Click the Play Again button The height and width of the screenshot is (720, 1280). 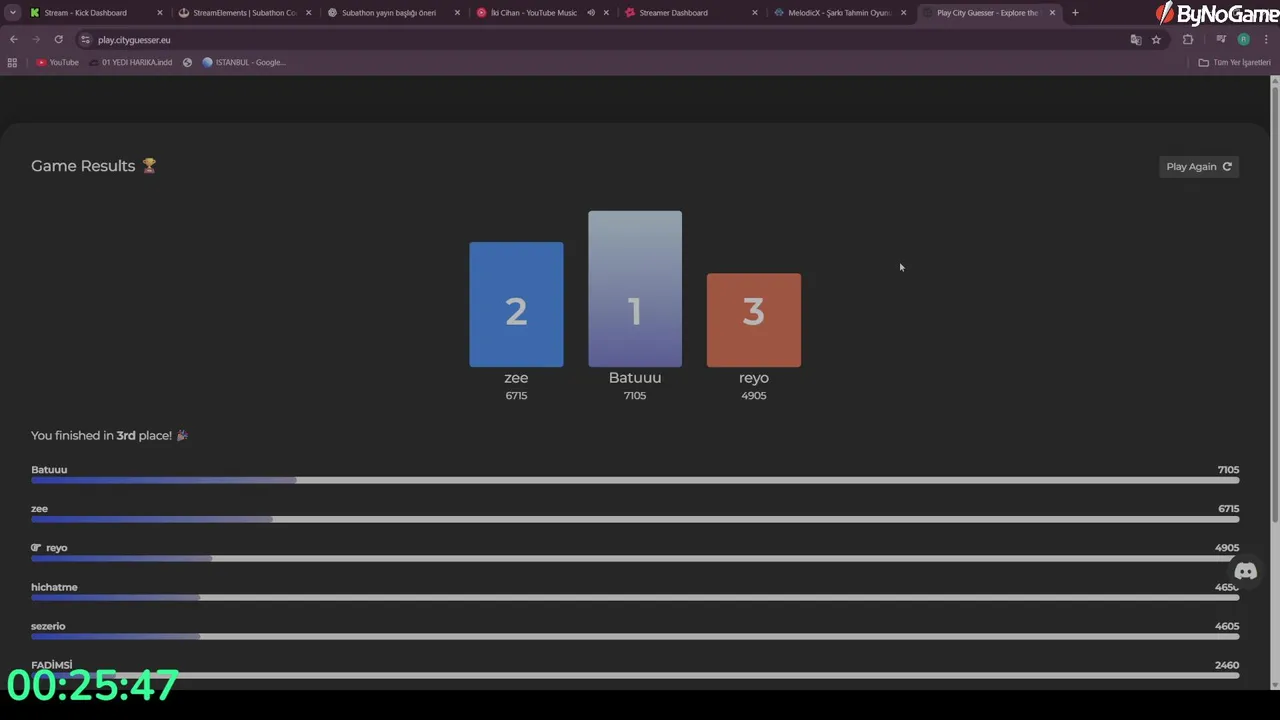(1199, 167)
